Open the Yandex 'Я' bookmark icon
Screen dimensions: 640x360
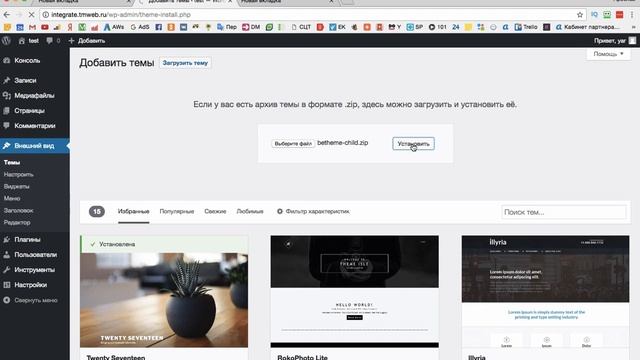(x=70, y=27)
